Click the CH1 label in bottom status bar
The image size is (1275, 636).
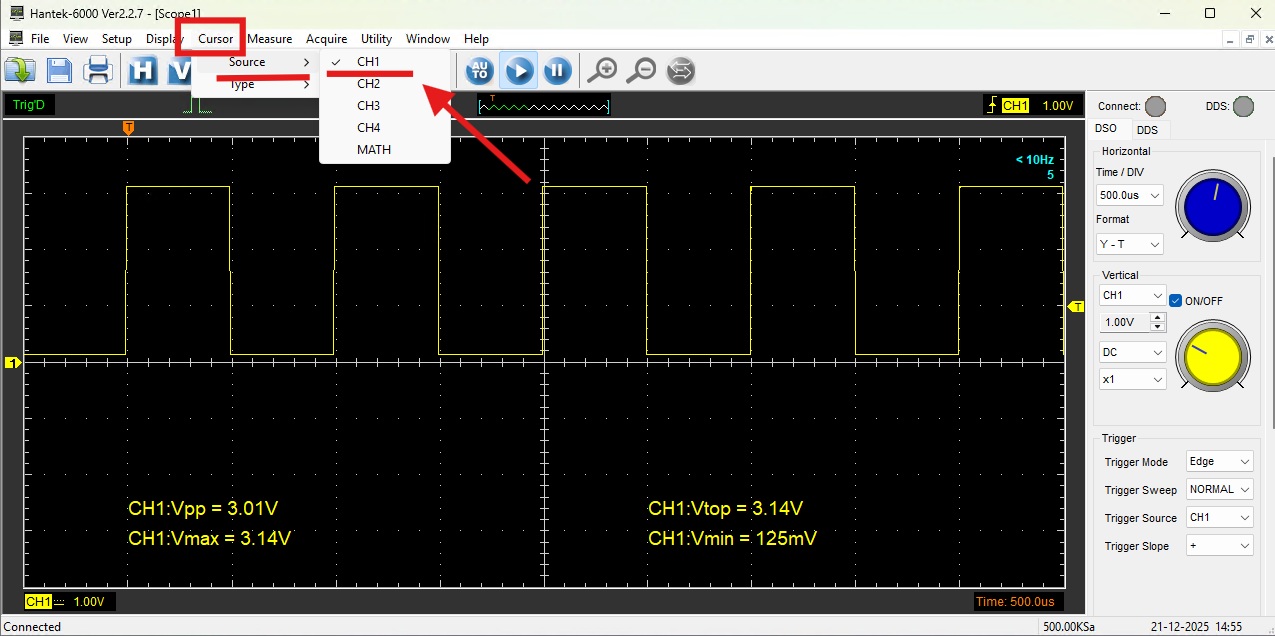tap(39, 601)
